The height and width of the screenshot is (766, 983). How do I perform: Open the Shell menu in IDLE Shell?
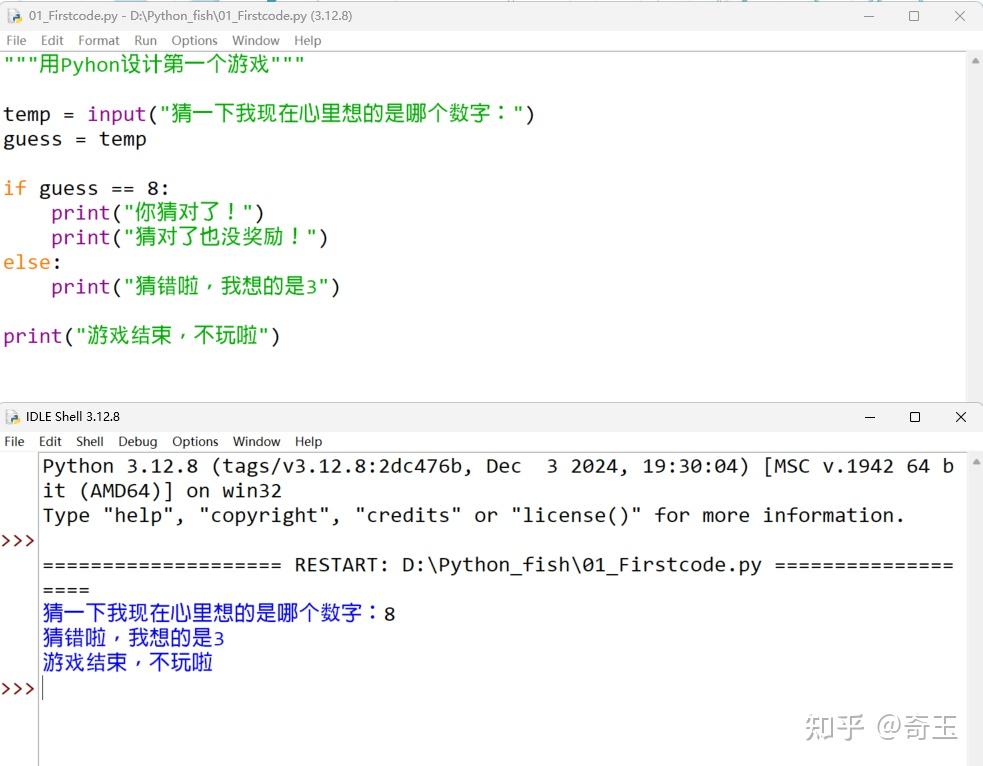89,441
